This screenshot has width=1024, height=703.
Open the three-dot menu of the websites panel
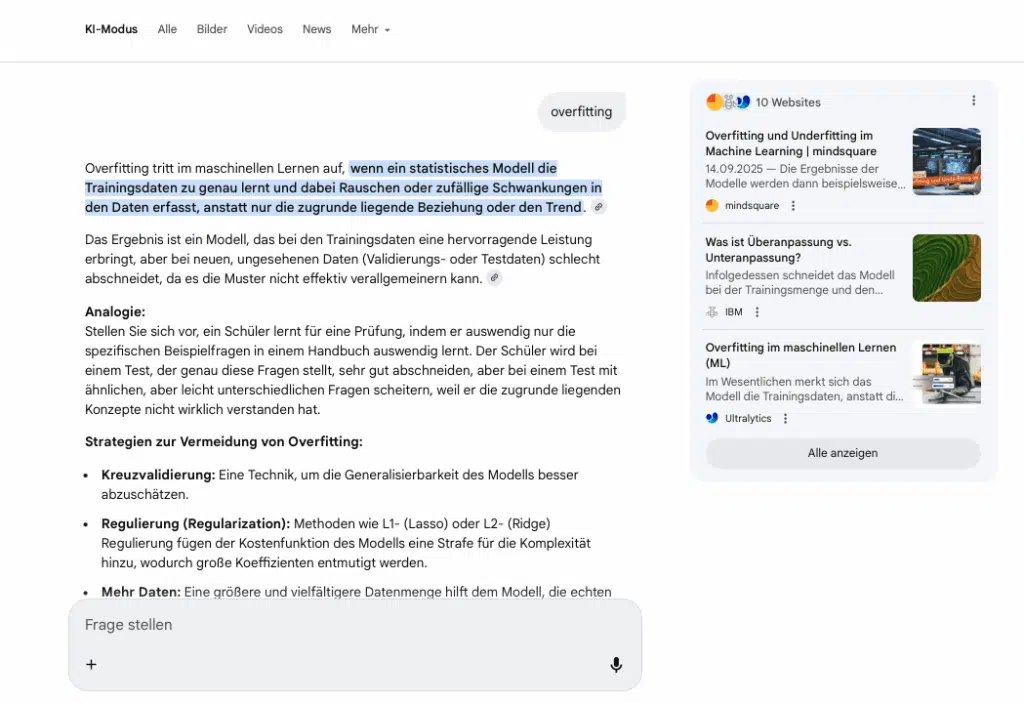[974, 100]
